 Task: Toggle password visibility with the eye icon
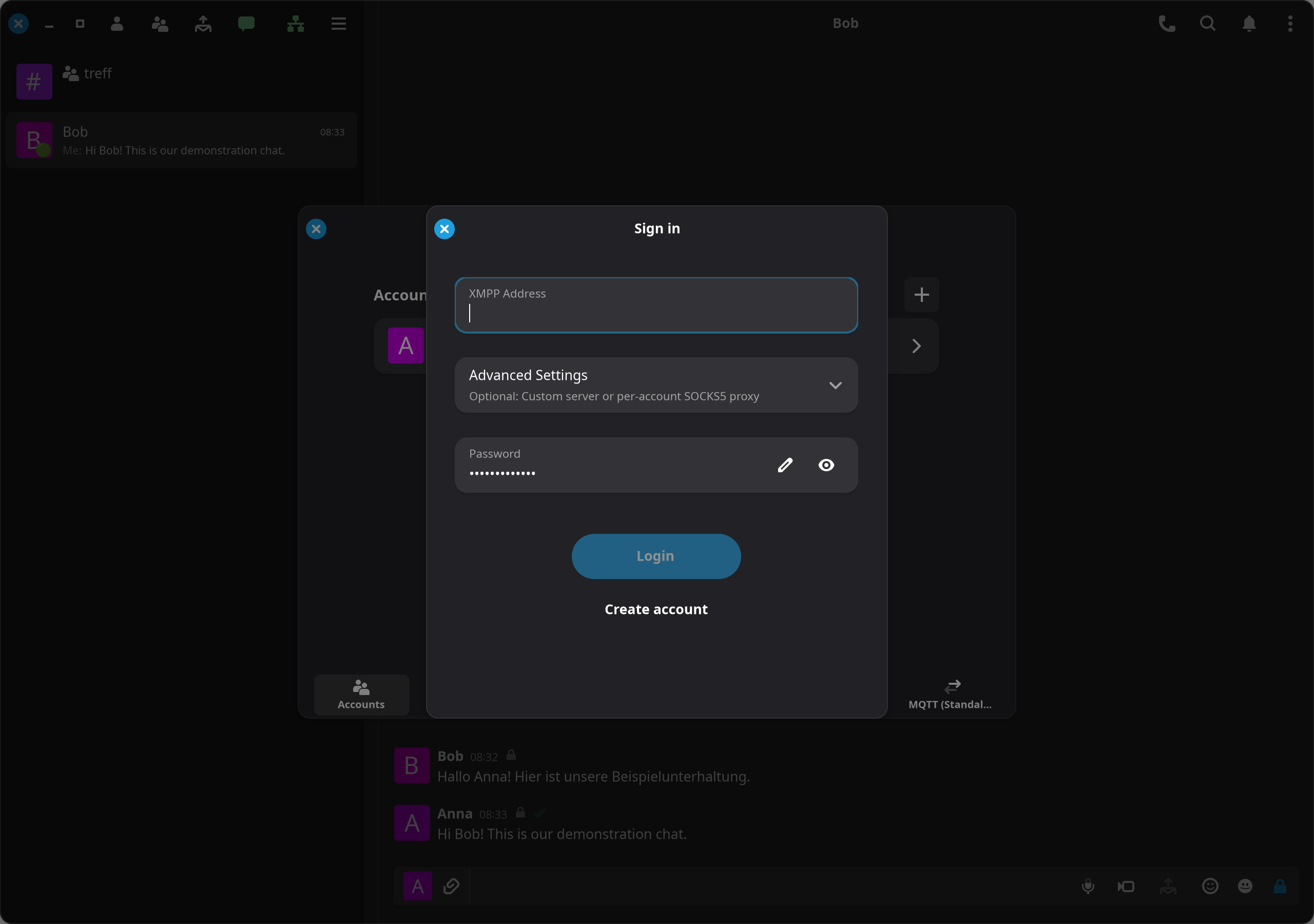[x=826, y=465]
